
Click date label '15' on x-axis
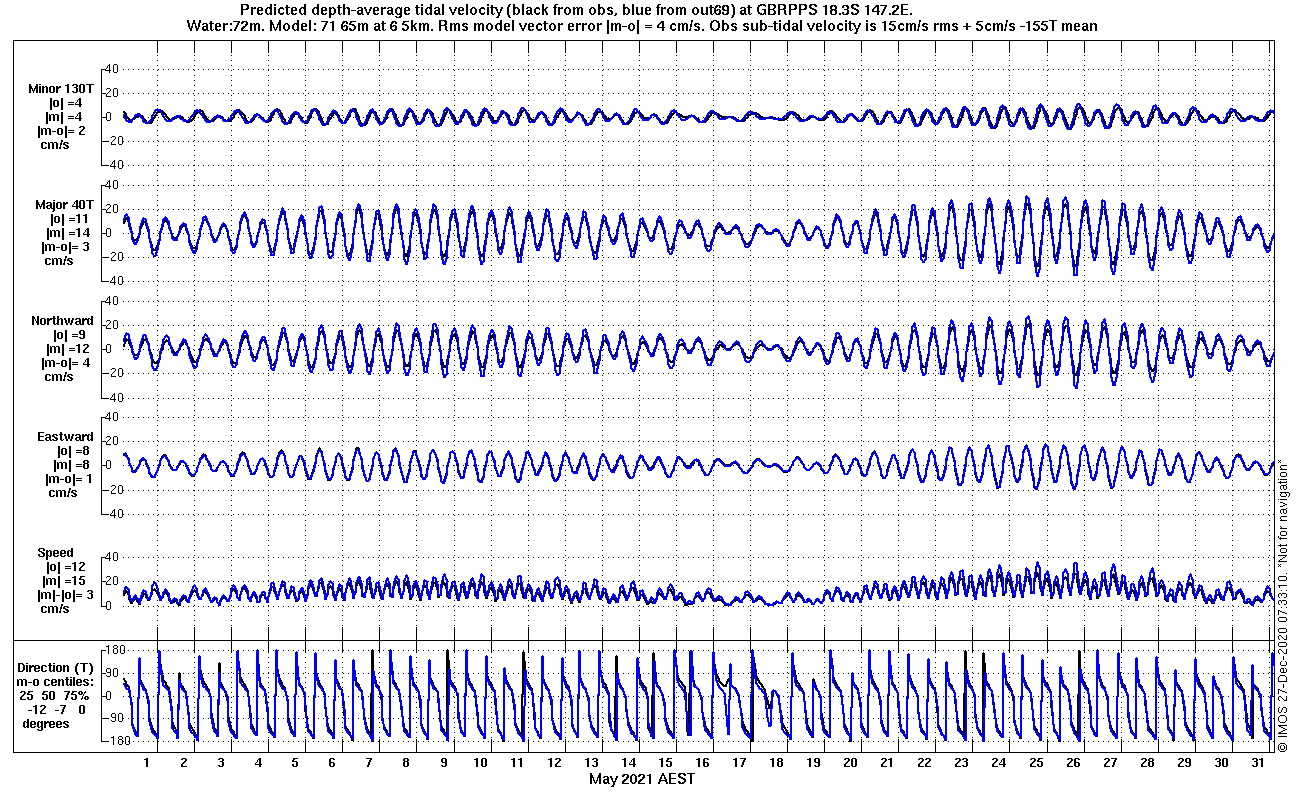665,763
